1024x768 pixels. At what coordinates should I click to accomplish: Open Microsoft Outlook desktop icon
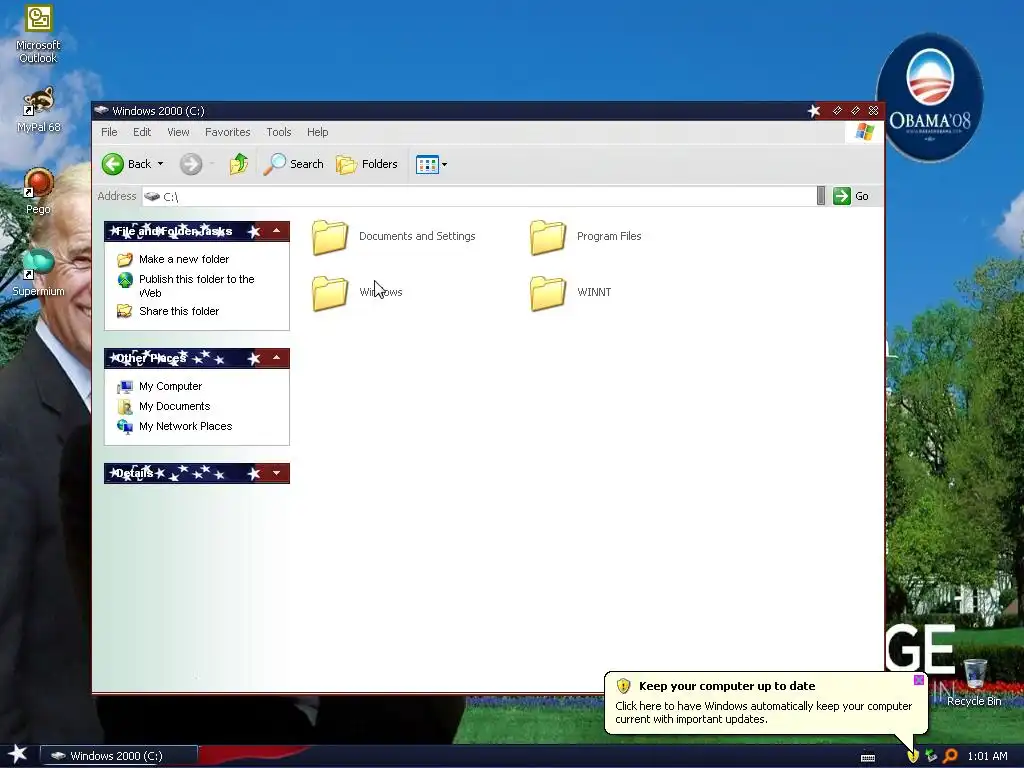38,34
